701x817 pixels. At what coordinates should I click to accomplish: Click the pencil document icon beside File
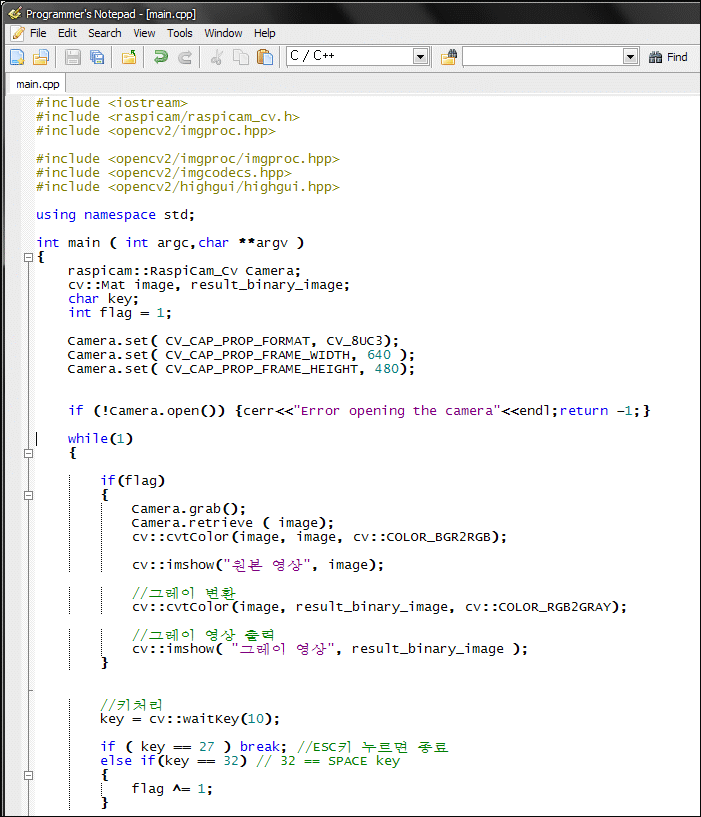click(18, 33)
